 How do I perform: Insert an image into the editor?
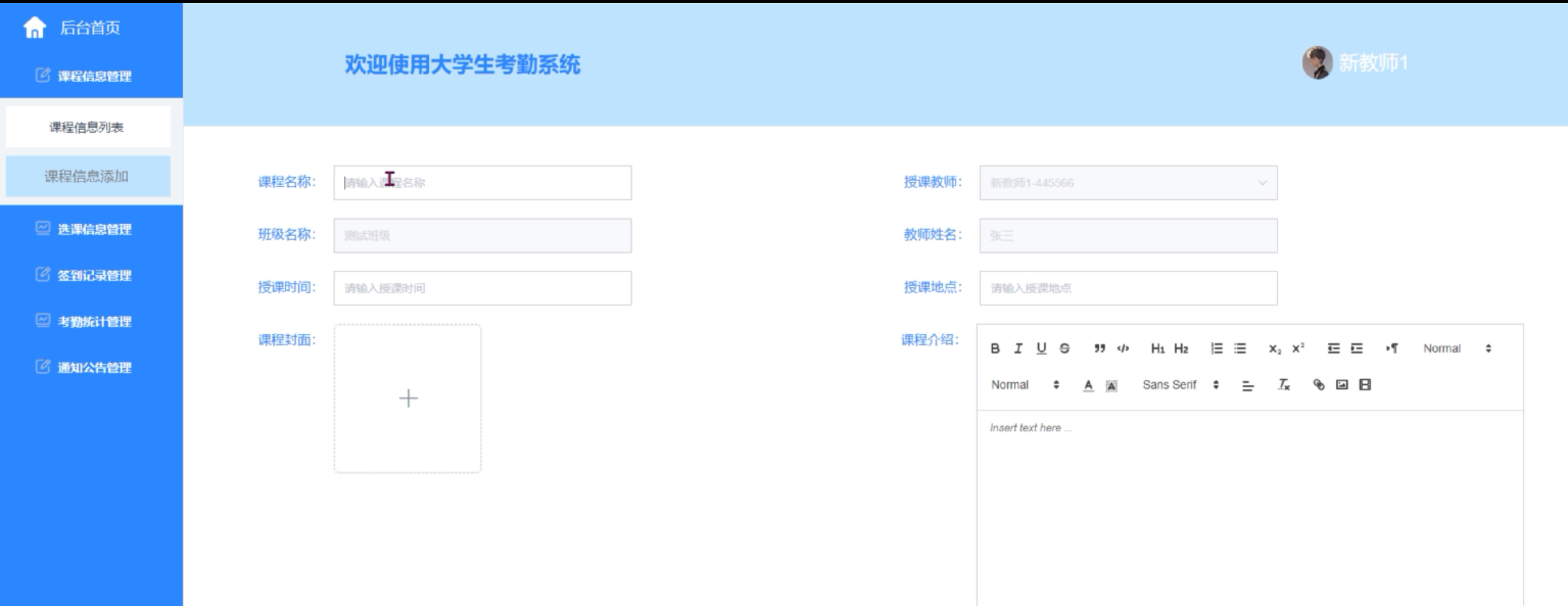(x=1342, y=385)
